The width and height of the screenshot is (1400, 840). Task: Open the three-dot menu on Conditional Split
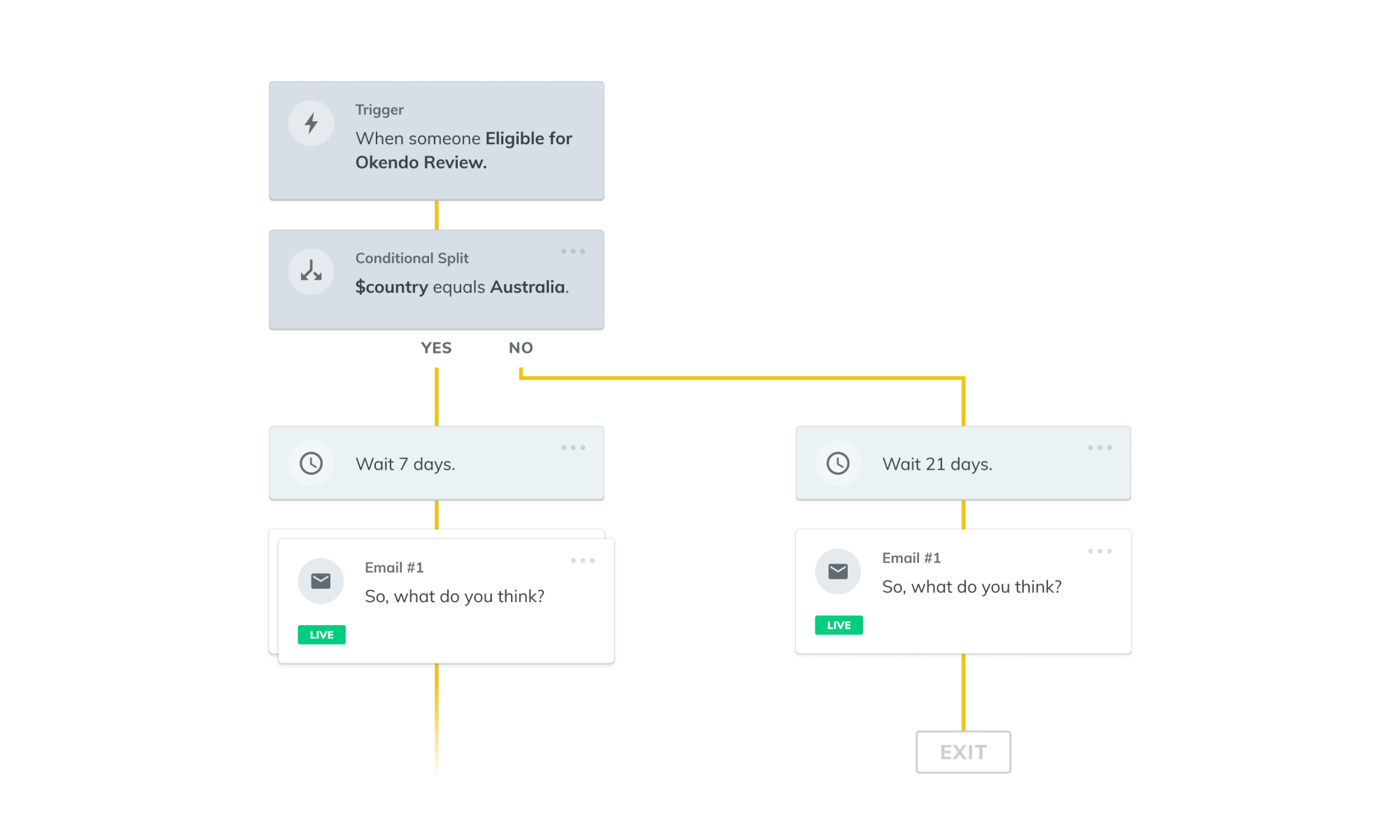[573, 251]
